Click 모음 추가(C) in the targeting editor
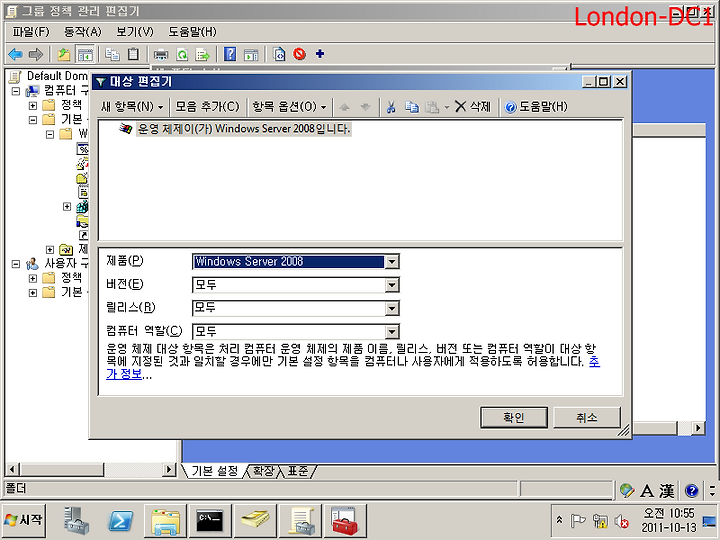Screen dimensions: 720x540 pos(208,107)
